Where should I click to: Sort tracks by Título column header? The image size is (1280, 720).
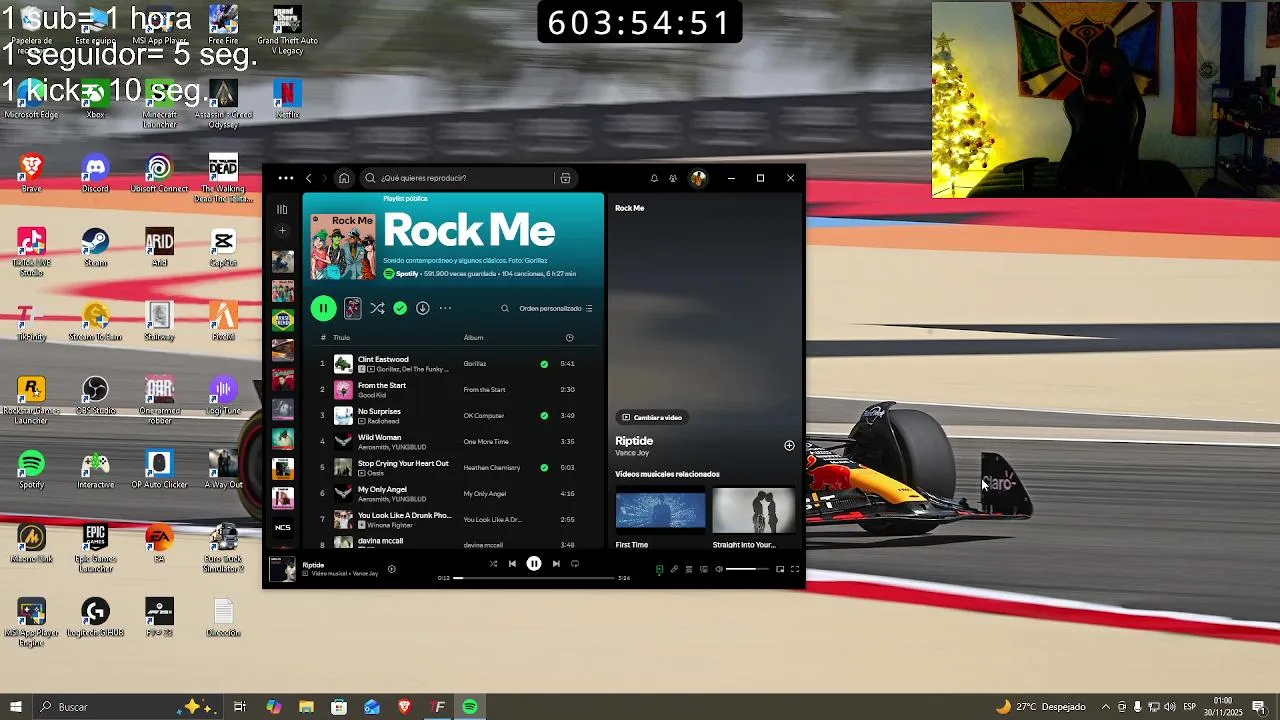(x=341, y=338)
